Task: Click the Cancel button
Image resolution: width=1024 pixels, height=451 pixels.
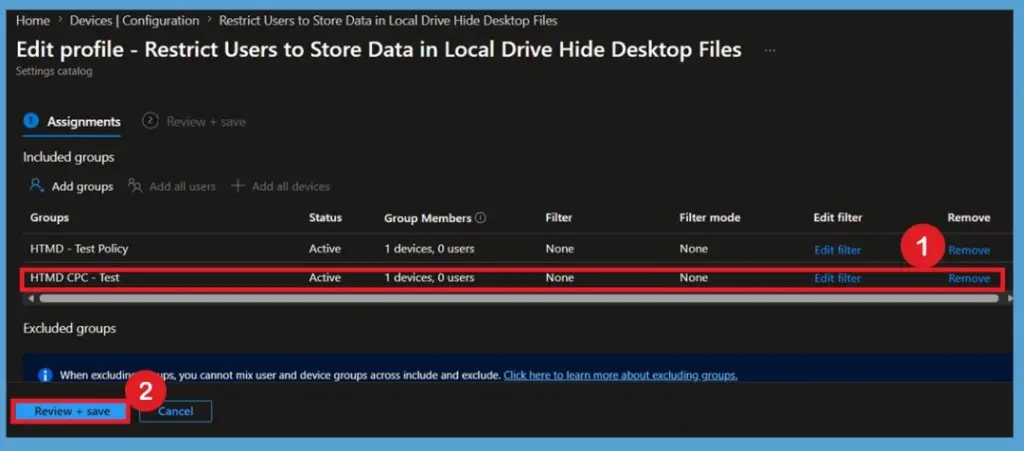Action: pyautogui.click(x=176, y=411)
